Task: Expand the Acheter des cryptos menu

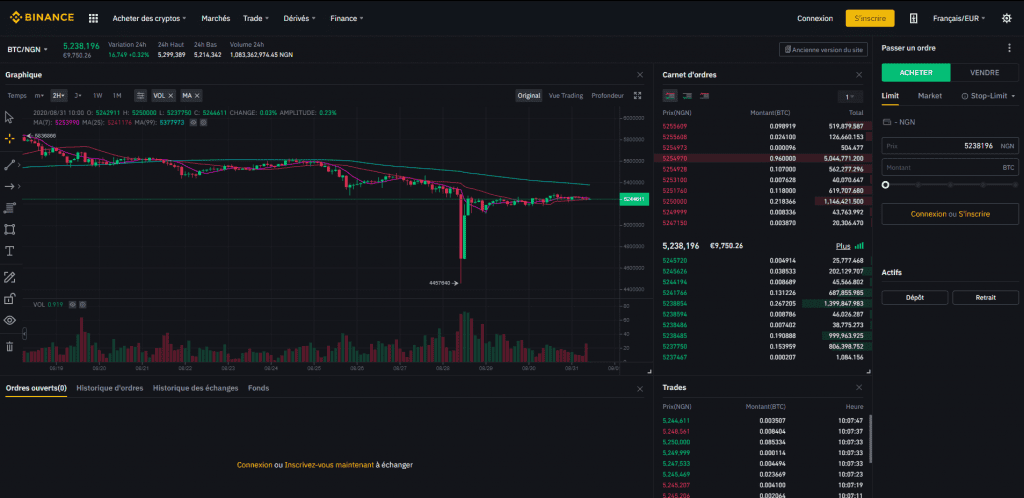Action: coord(150,18)
